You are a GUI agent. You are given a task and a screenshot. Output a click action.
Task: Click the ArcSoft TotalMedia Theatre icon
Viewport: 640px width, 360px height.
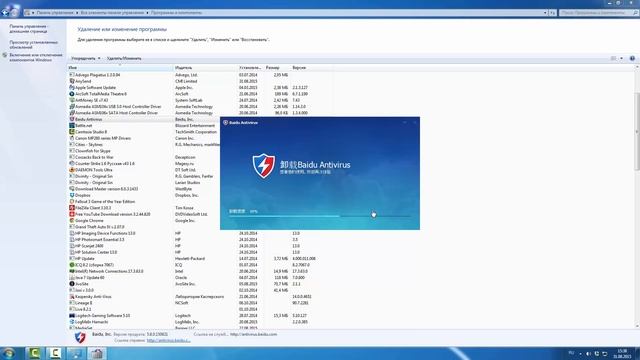72,94
